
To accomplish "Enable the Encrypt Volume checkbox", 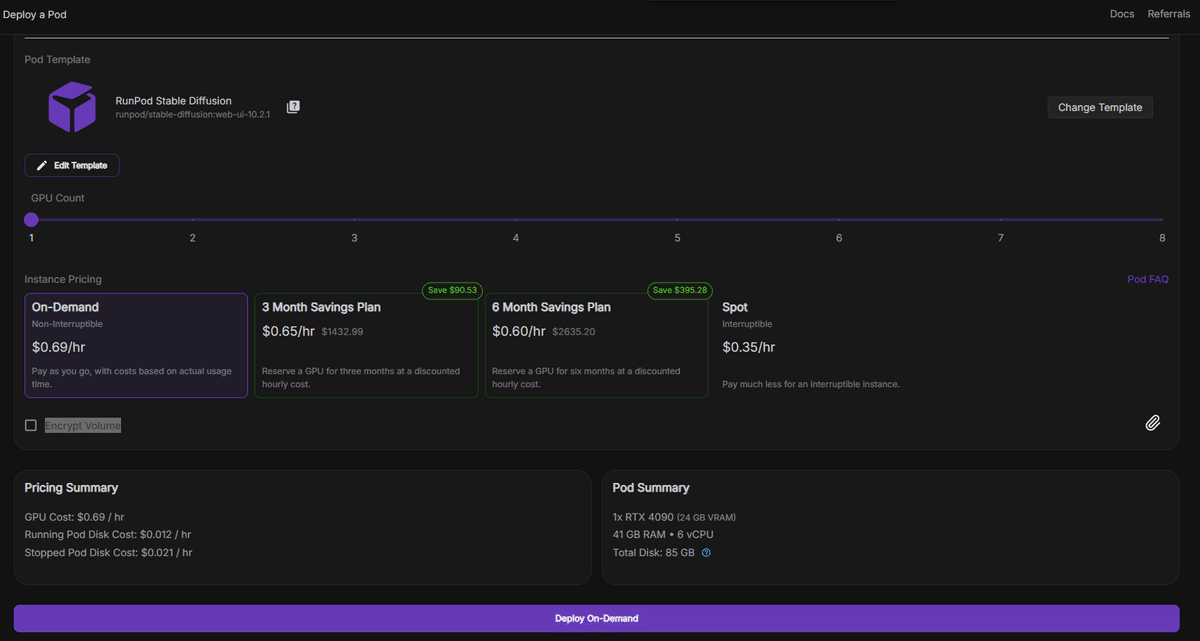I will [30, 424].
